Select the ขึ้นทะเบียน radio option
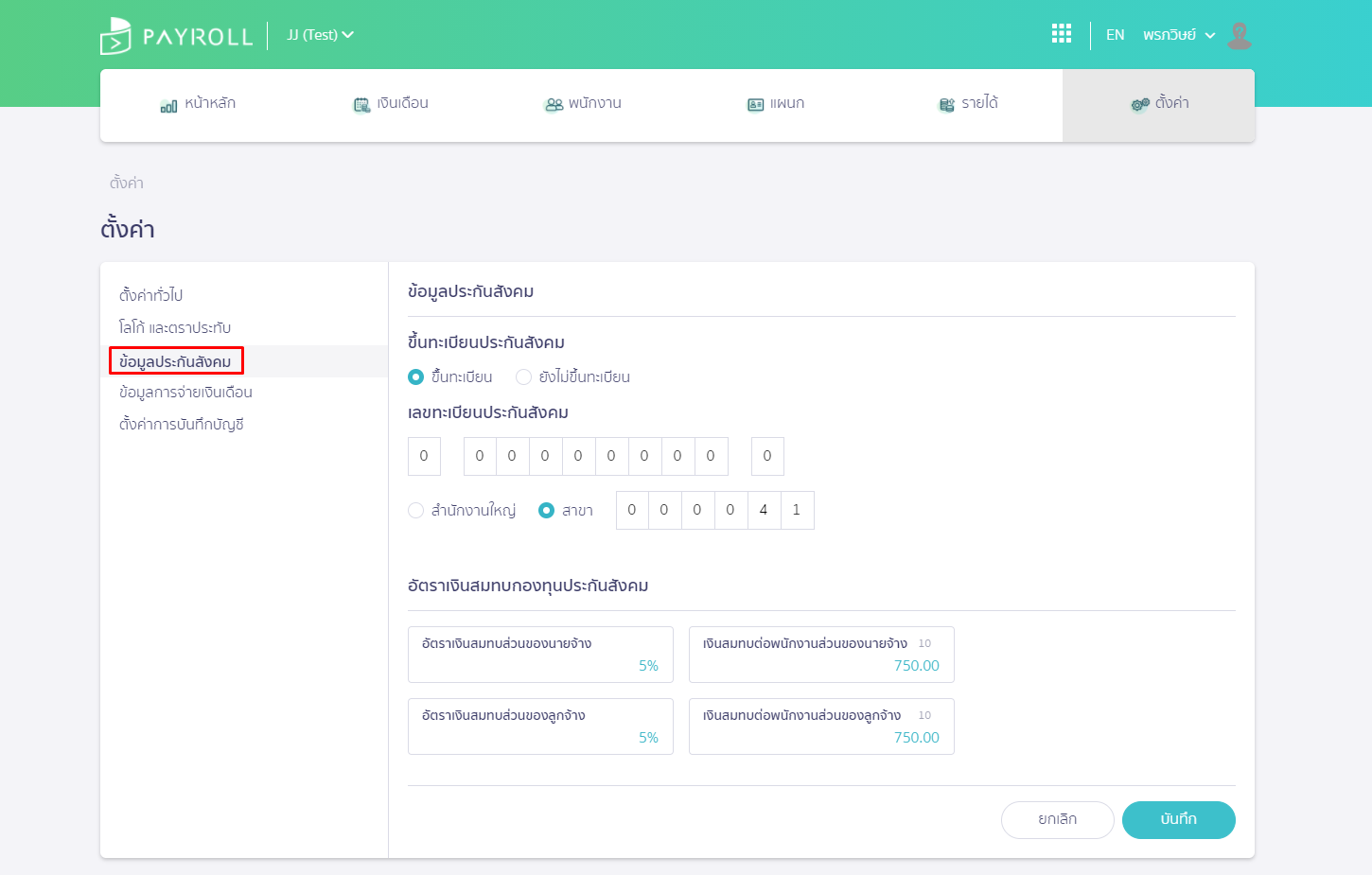 click(x=416, y=377)
